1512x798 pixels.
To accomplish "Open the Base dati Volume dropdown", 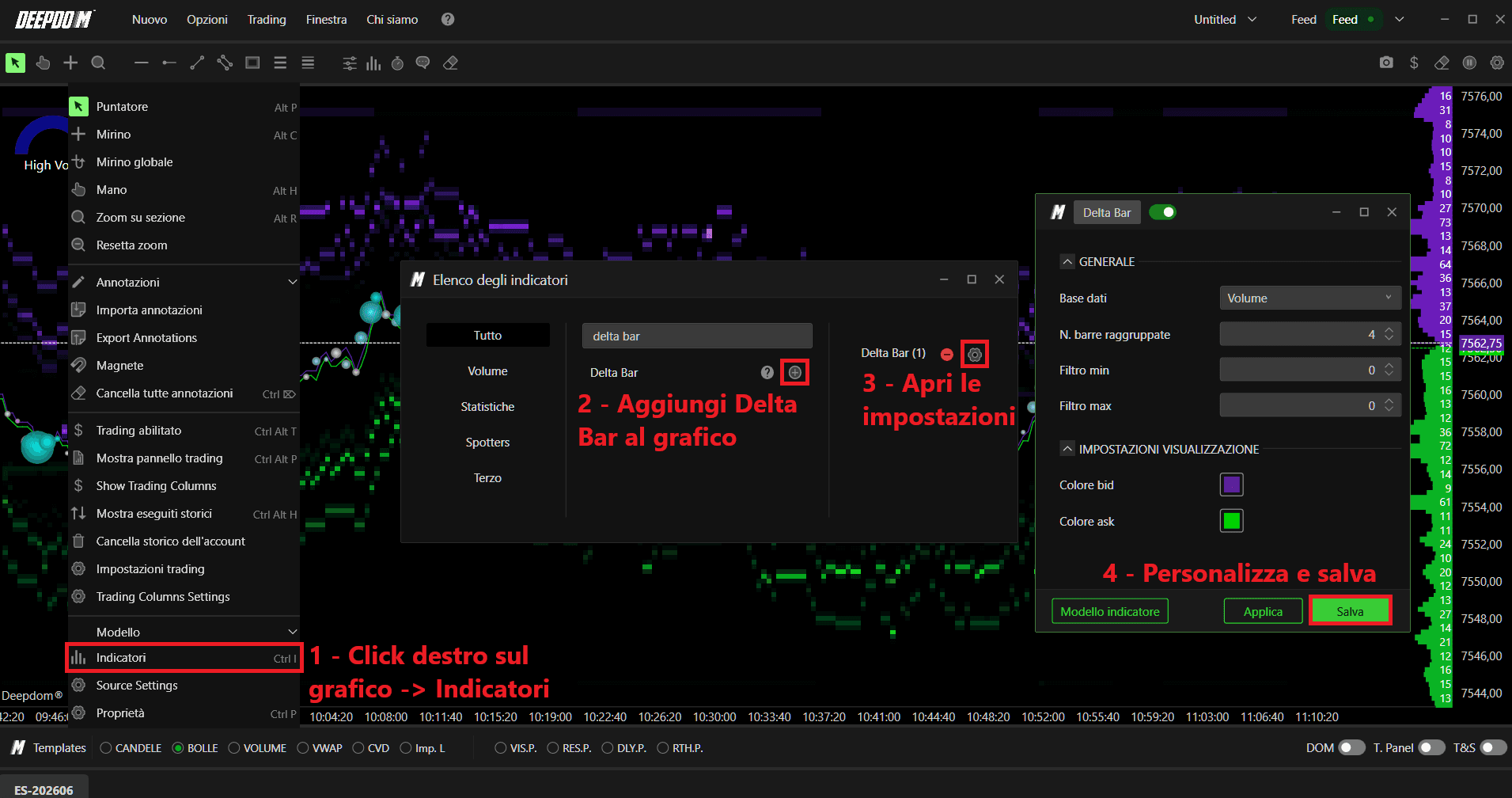I will pos(1310,298).
